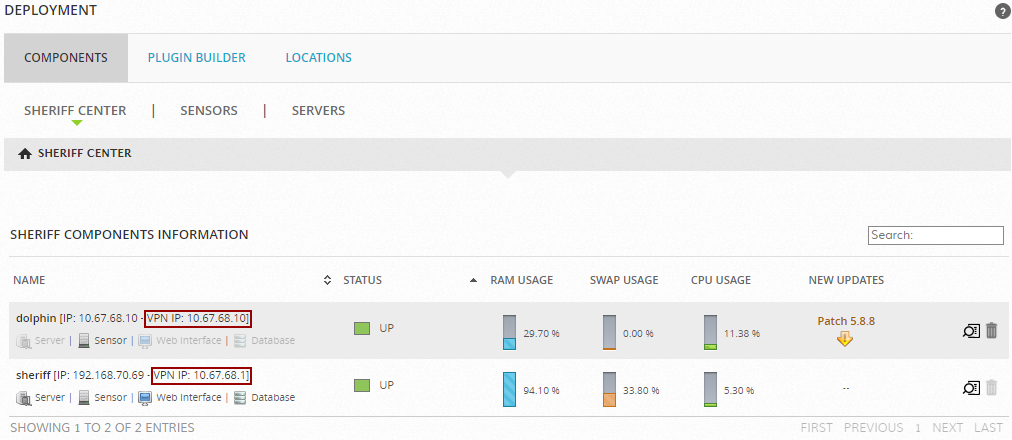This screenshot has height=440, width=1012.
Task: Click the Database icon under sheriff
Action: 239,398
